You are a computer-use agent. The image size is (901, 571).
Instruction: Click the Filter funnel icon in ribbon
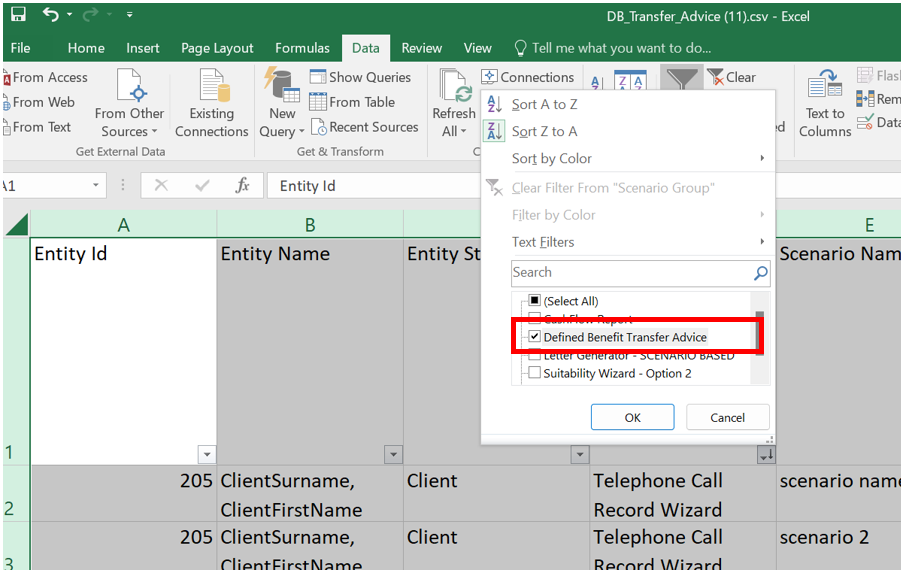681,78
